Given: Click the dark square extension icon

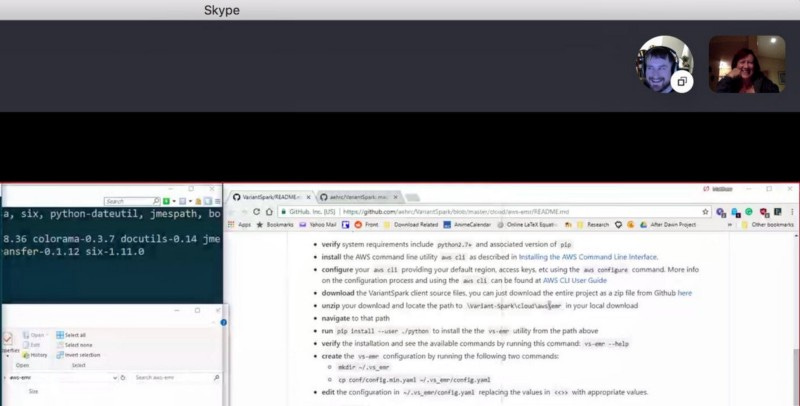Looking at the screenshot, I should pyautogui.click(x=778, y=212).
